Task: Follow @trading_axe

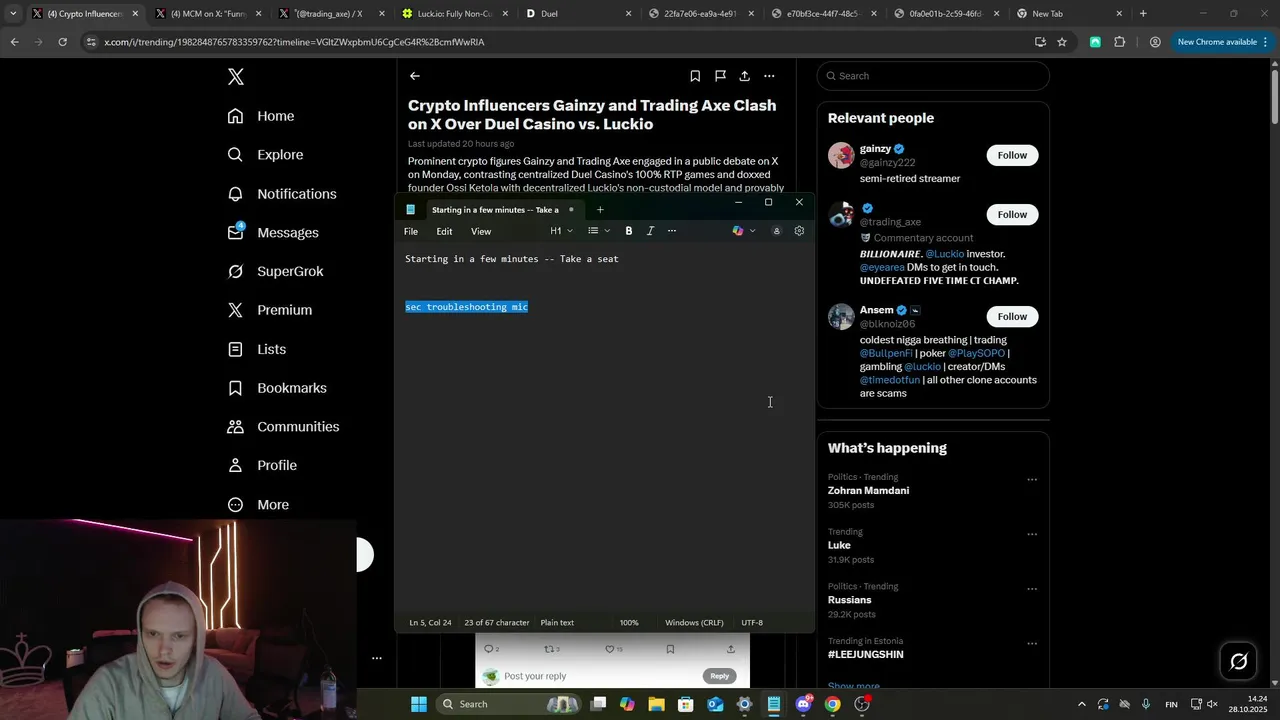Action: tap(1012, 215)
